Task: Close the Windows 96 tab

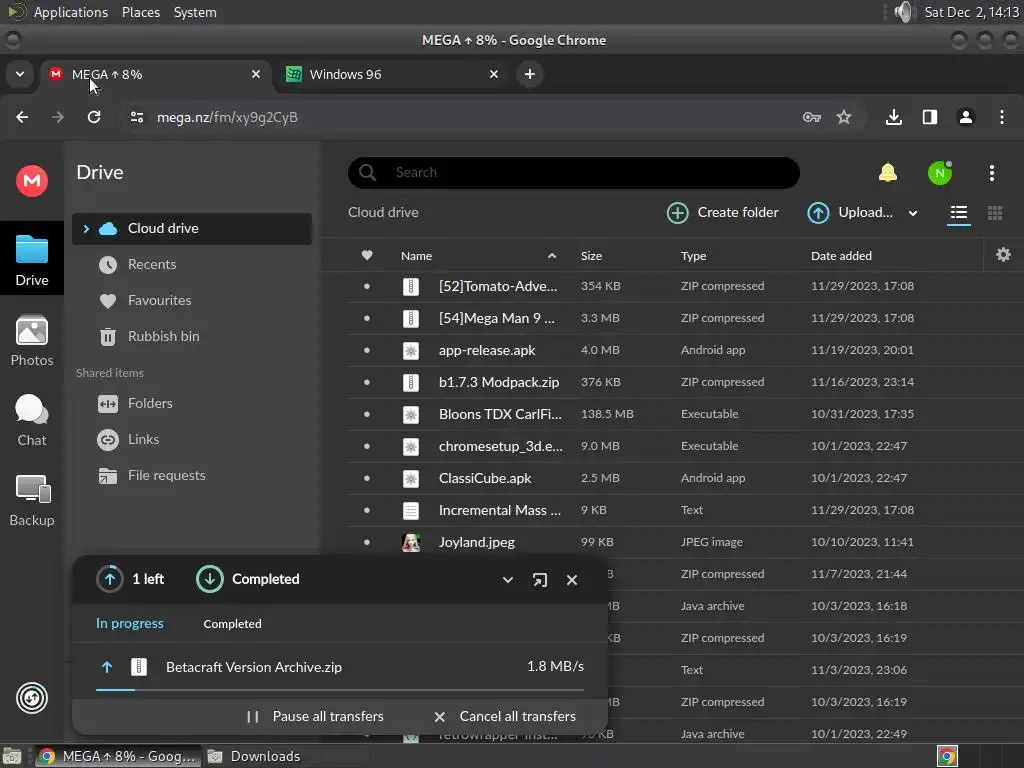Action: [x=494, y=74]
